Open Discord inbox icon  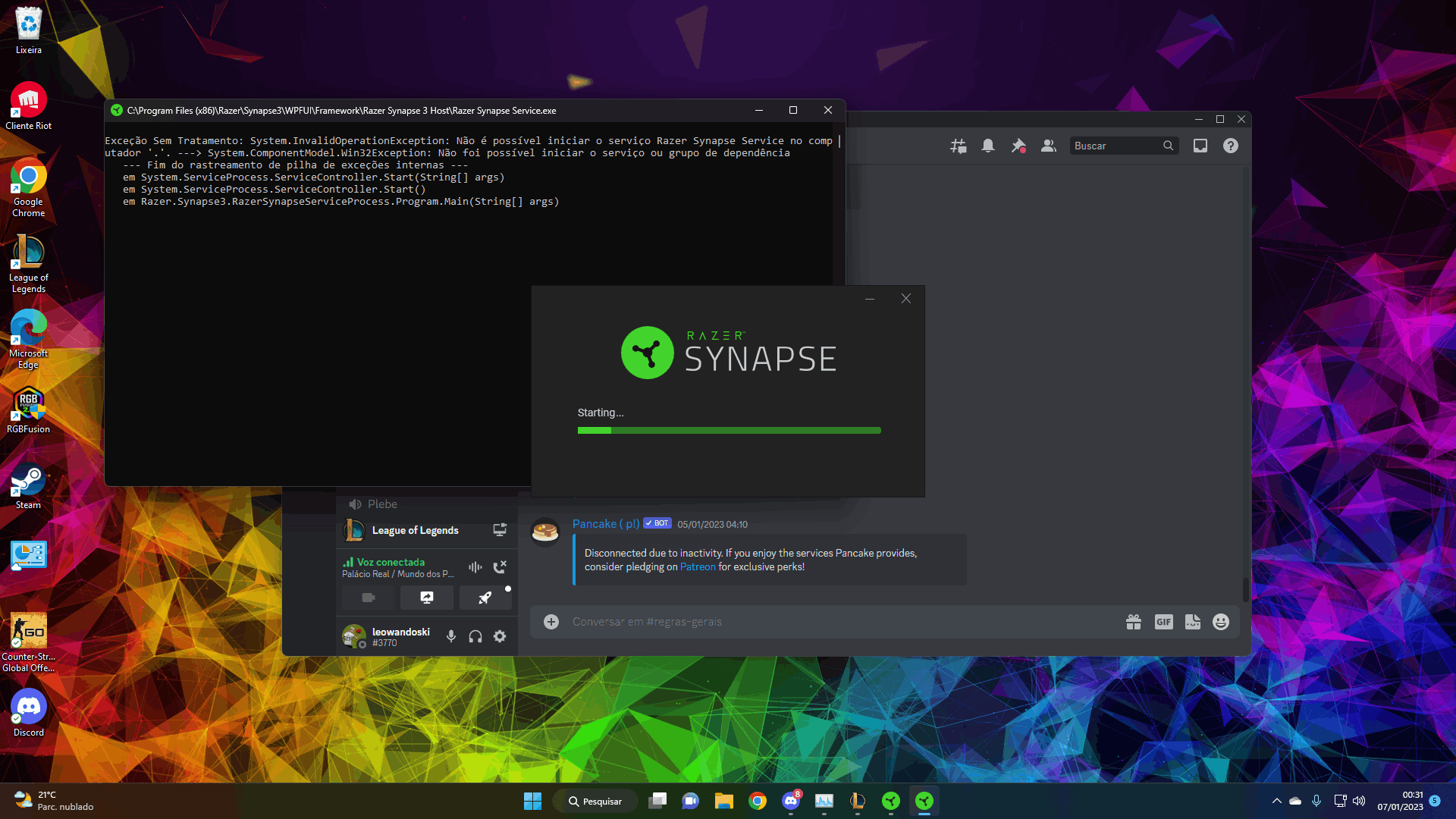click(x=1200, y=146)
